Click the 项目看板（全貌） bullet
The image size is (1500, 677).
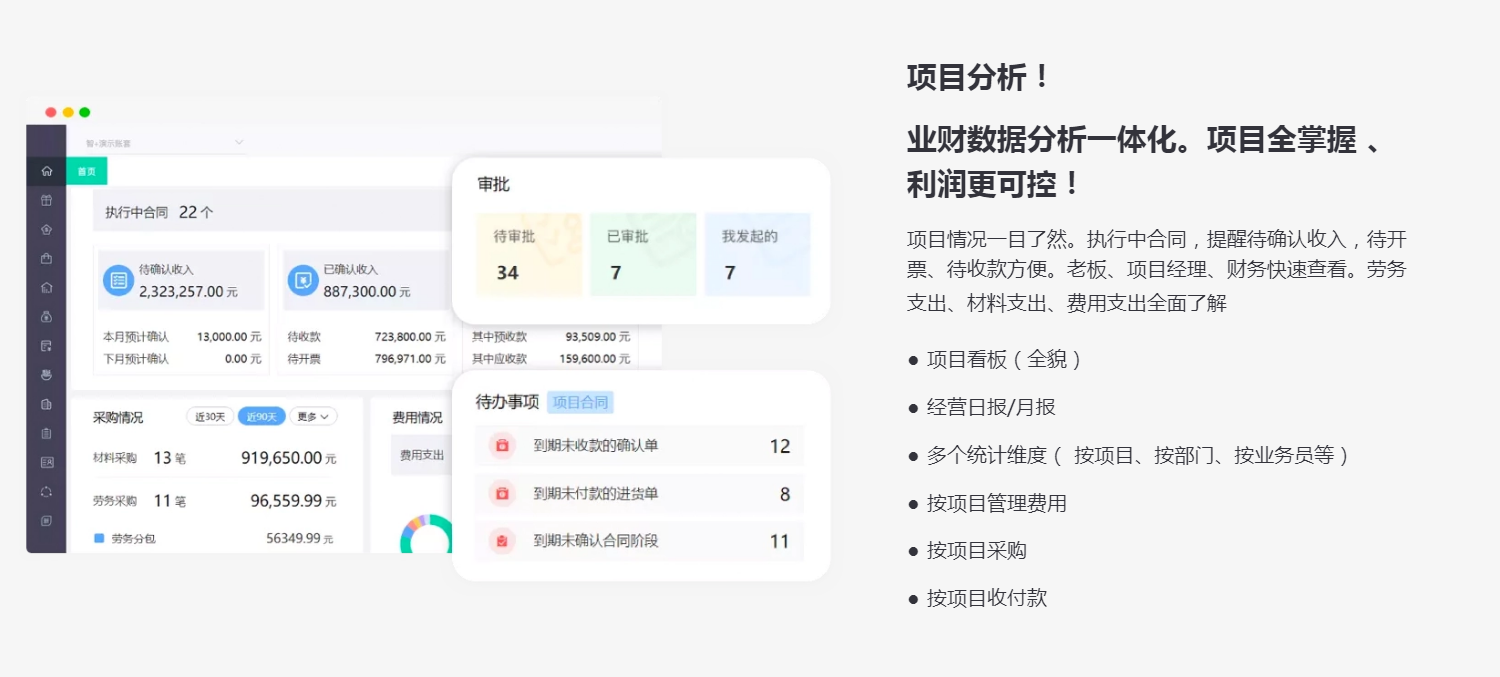996,360
